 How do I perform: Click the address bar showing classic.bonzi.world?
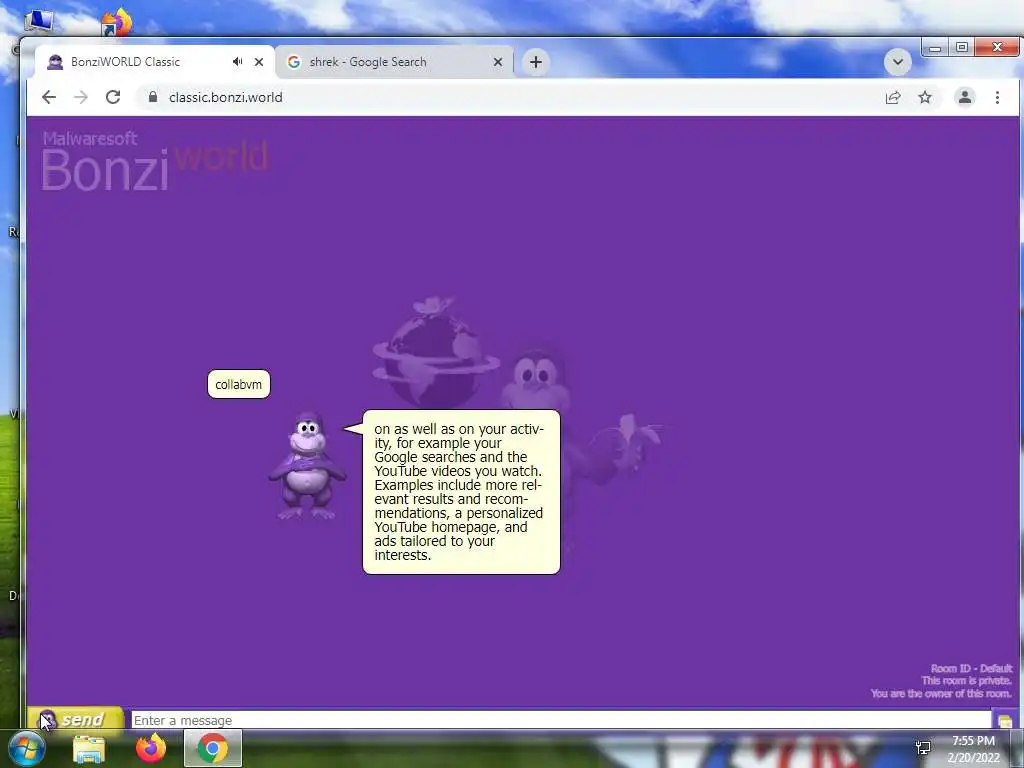[509, 97]
